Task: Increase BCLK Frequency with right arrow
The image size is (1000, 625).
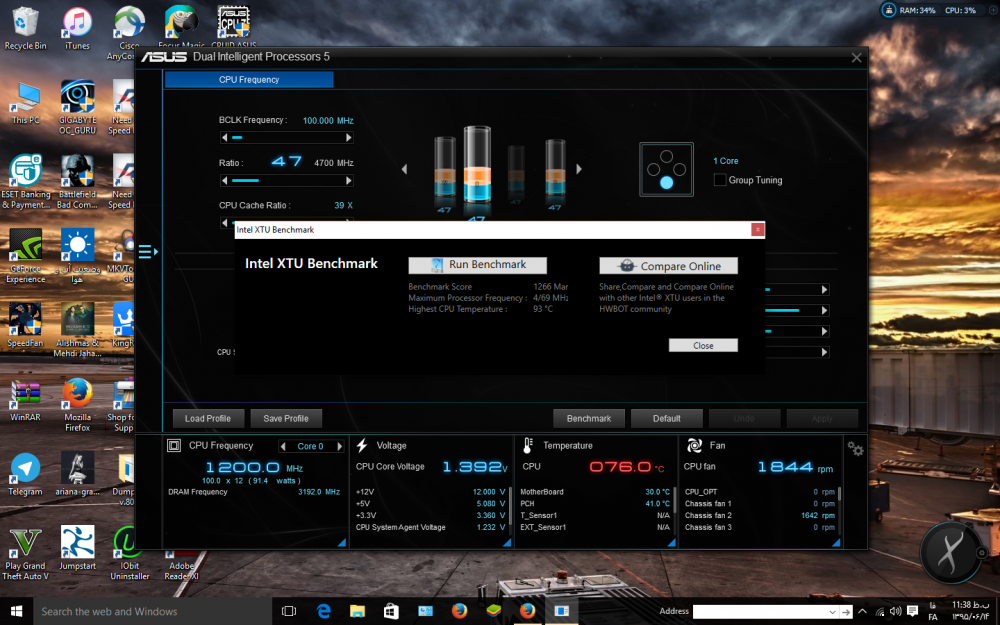Action: (349, 138)
